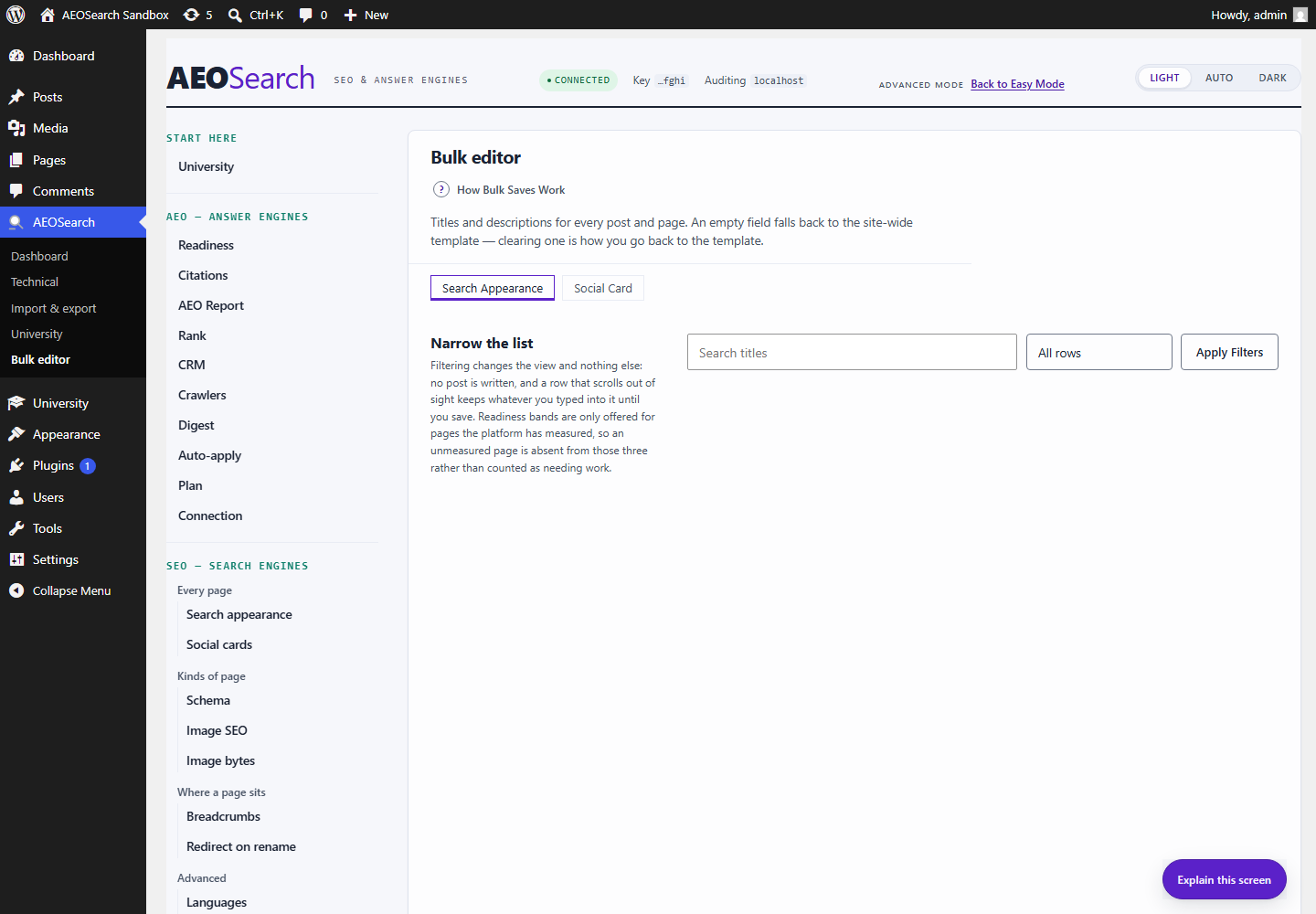Open Citations in AEO navigation
The image size is (1316, 914).
click(x=203, y=275)
